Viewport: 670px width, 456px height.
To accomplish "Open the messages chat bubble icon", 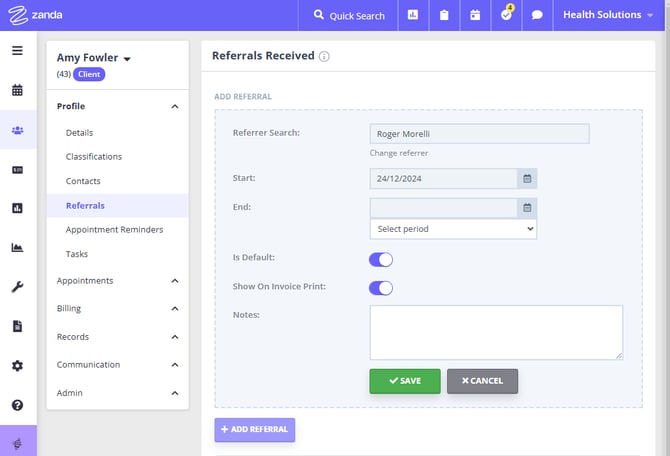I will click(x=537, y=15).
